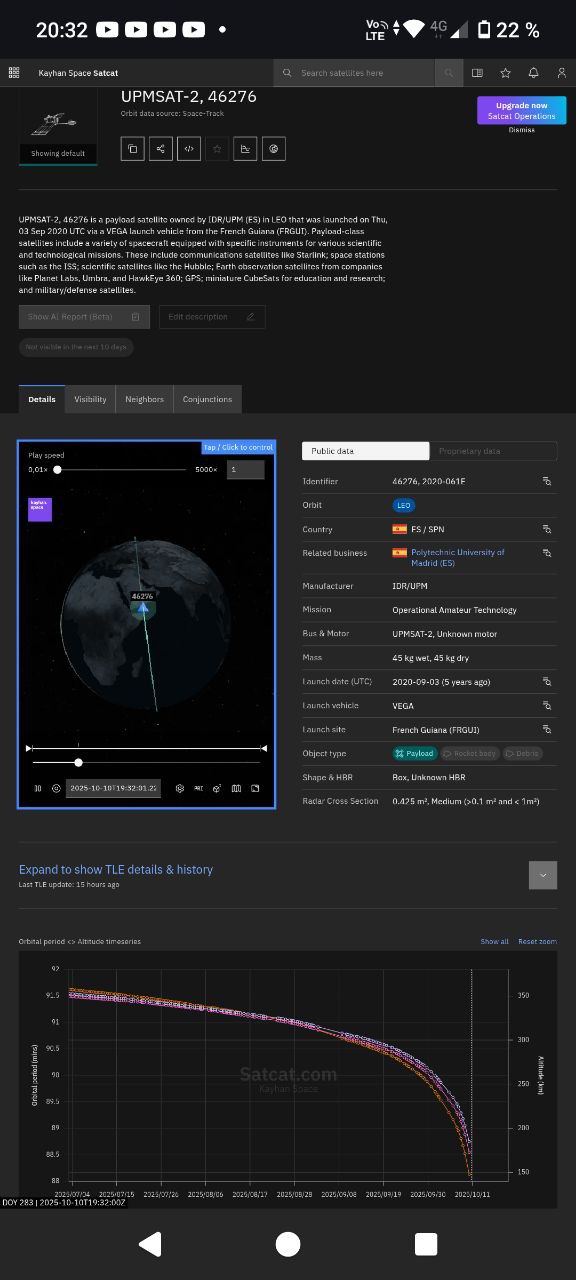Screen dimensions: 576x1280
Task: Toggle Rocket body object type chip
Action: 470,753
